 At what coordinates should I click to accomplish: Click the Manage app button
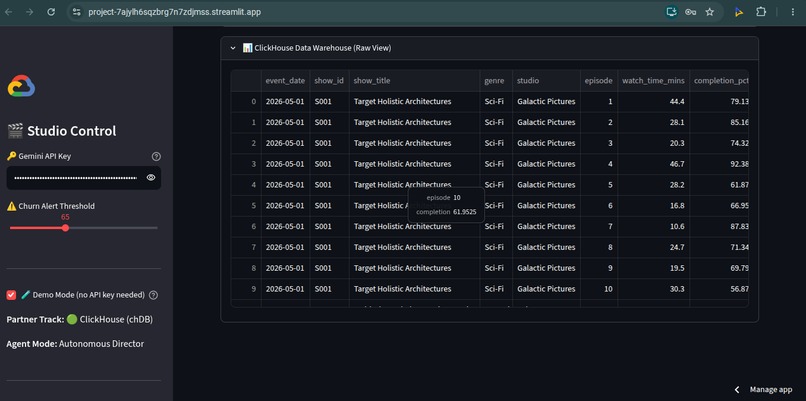pos(771,390)
